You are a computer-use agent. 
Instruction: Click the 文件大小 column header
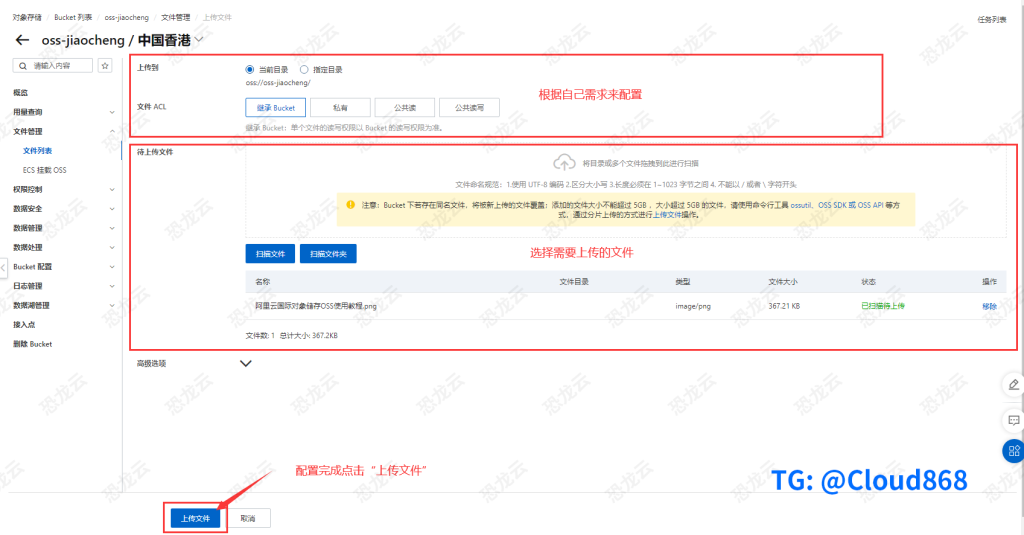pyautogui.click(x=782, y=282)
